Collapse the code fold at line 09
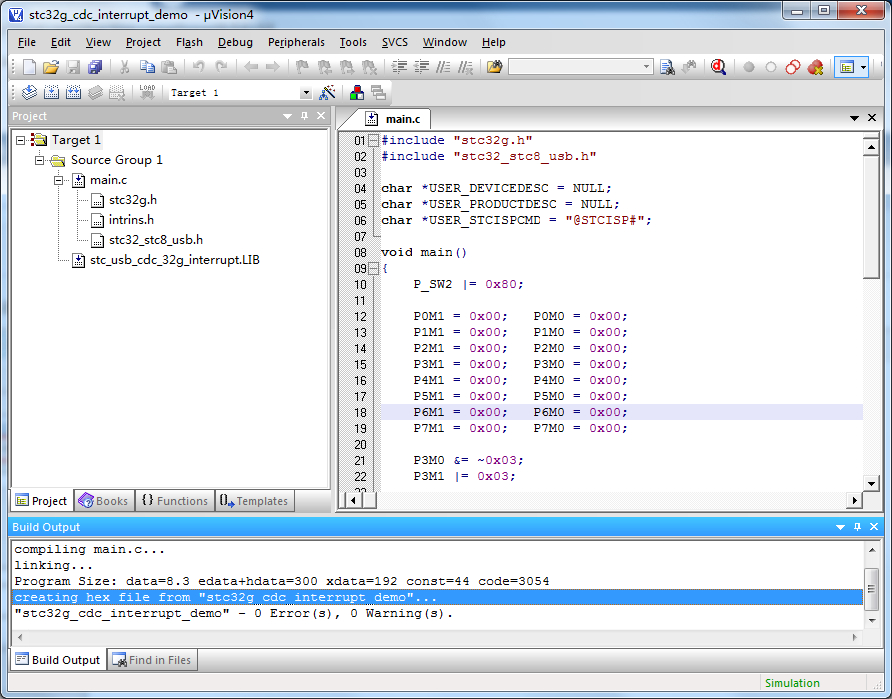 click(x=373, y=268)
